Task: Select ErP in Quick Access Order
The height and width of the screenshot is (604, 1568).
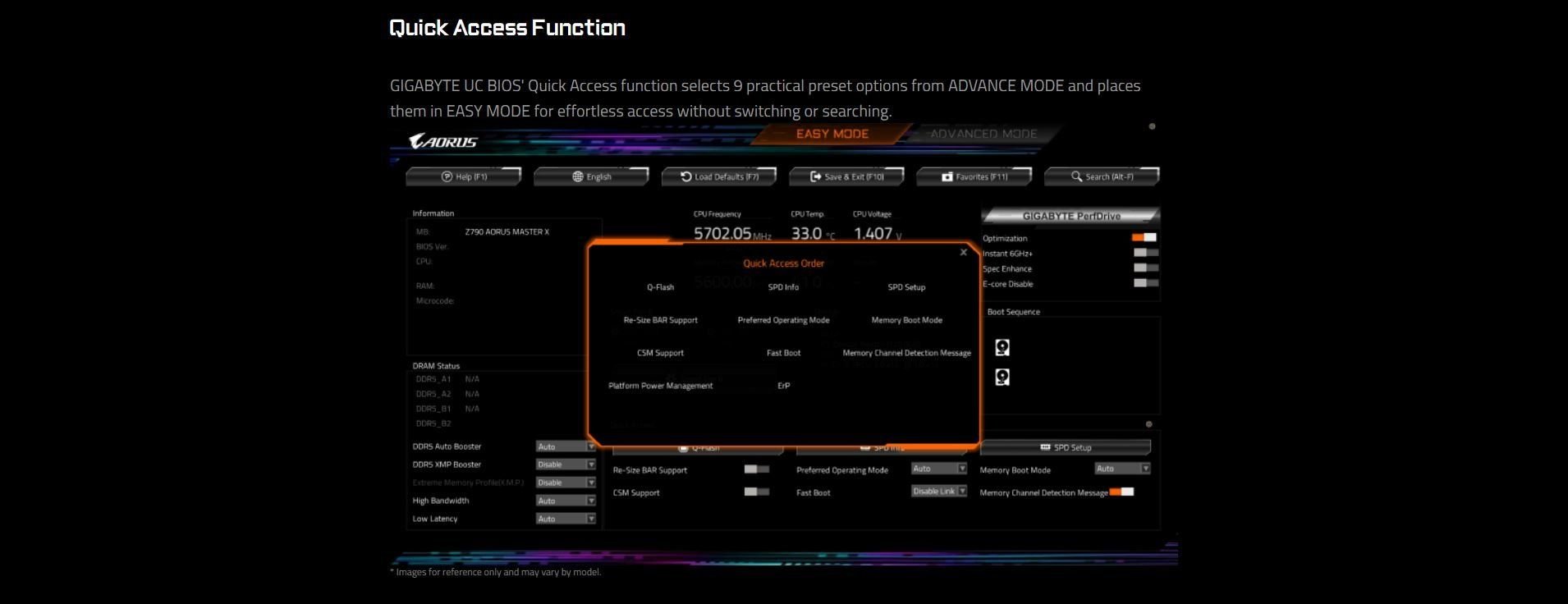Action: 784,386
